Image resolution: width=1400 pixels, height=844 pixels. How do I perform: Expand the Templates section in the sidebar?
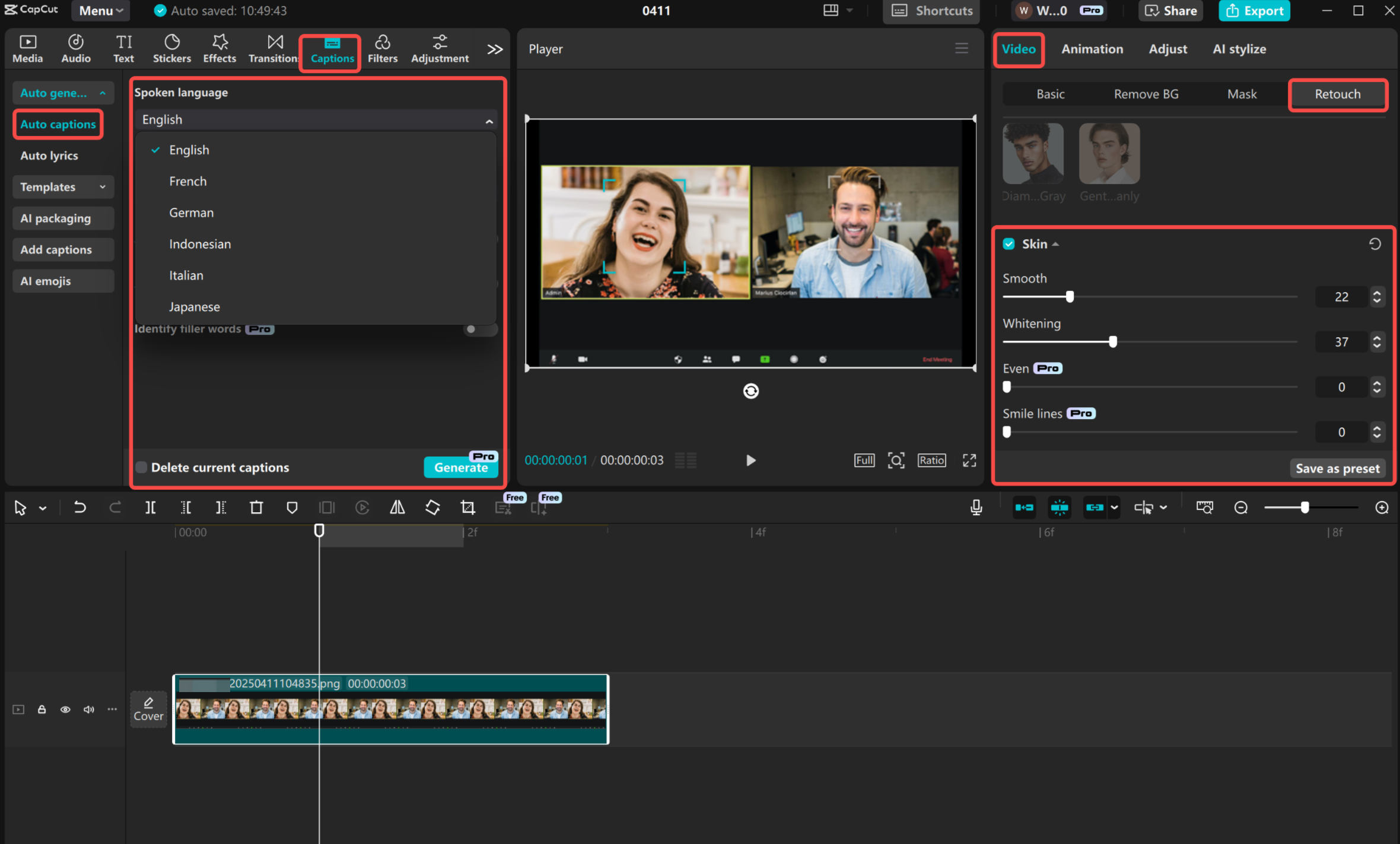coord(62,186)
